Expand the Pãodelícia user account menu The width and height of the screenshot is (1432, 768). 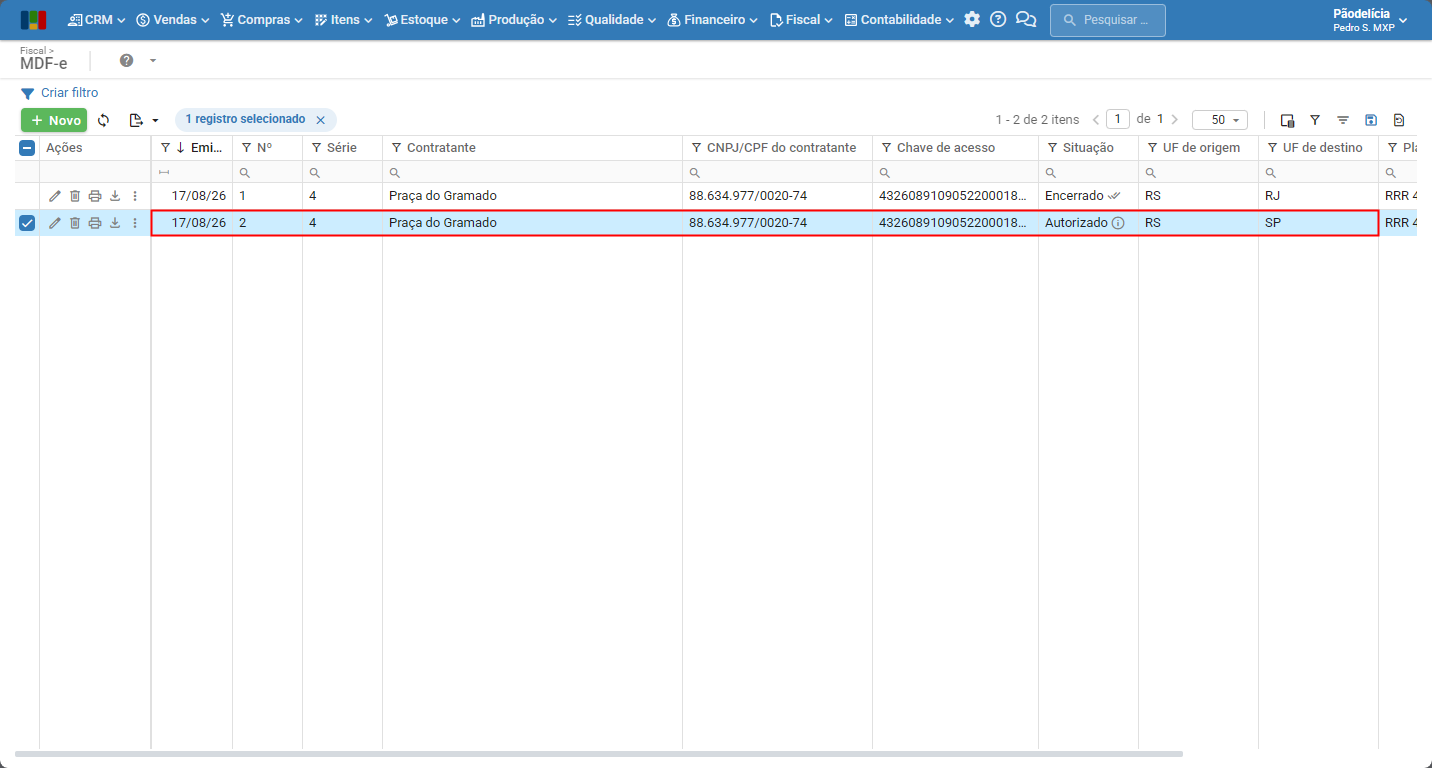tap(1370, 20)
